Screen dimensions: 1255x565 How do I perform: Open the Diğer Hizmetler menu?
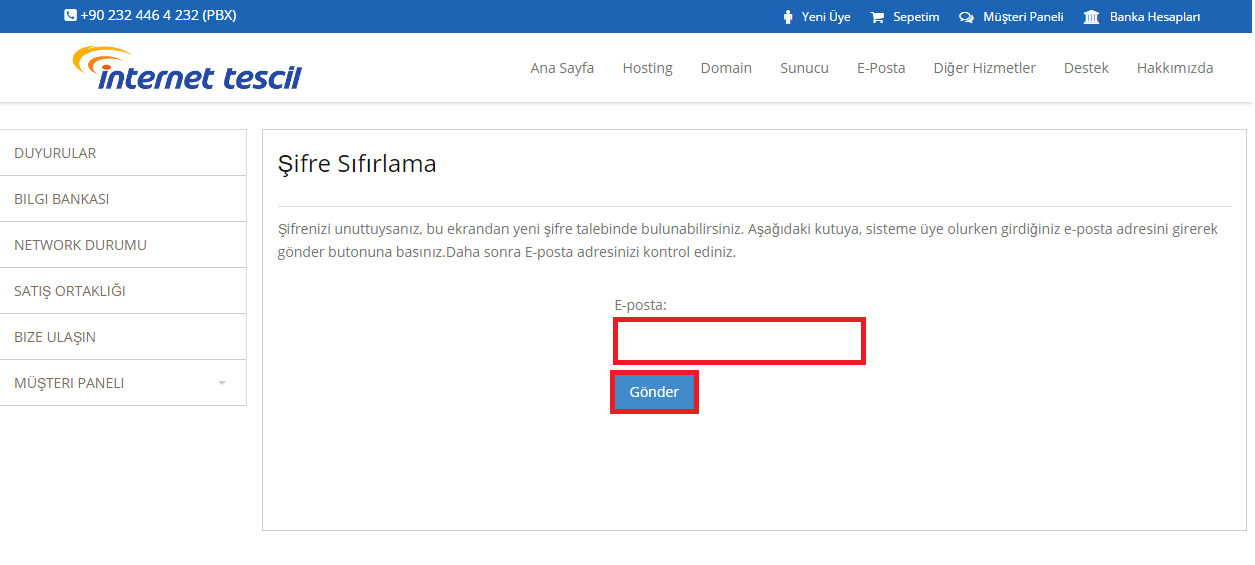984,68
